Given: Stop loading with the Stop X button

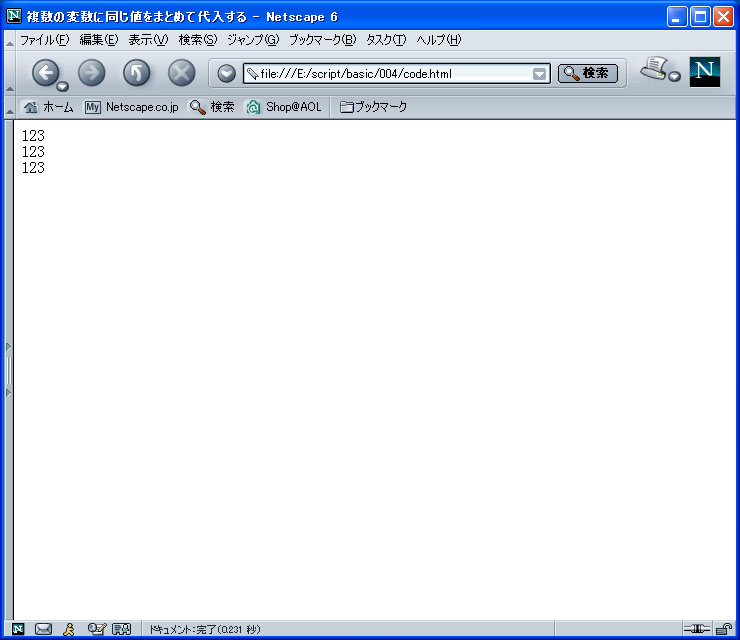Looking at the screenshot, I should (x=182, y=73).
